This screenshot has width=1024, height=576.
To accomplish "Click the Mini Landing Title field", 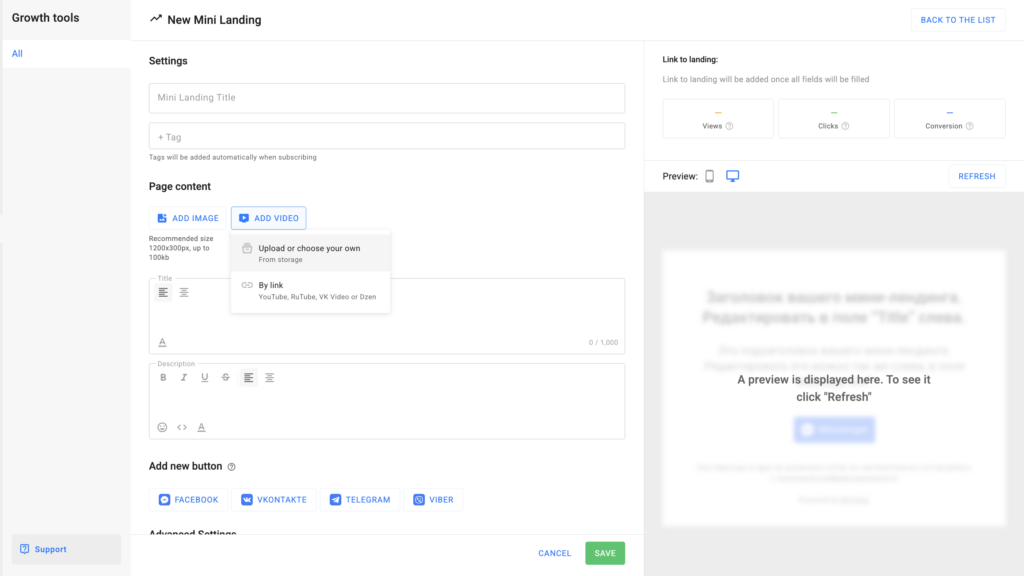I will click(x=386, y=98).
